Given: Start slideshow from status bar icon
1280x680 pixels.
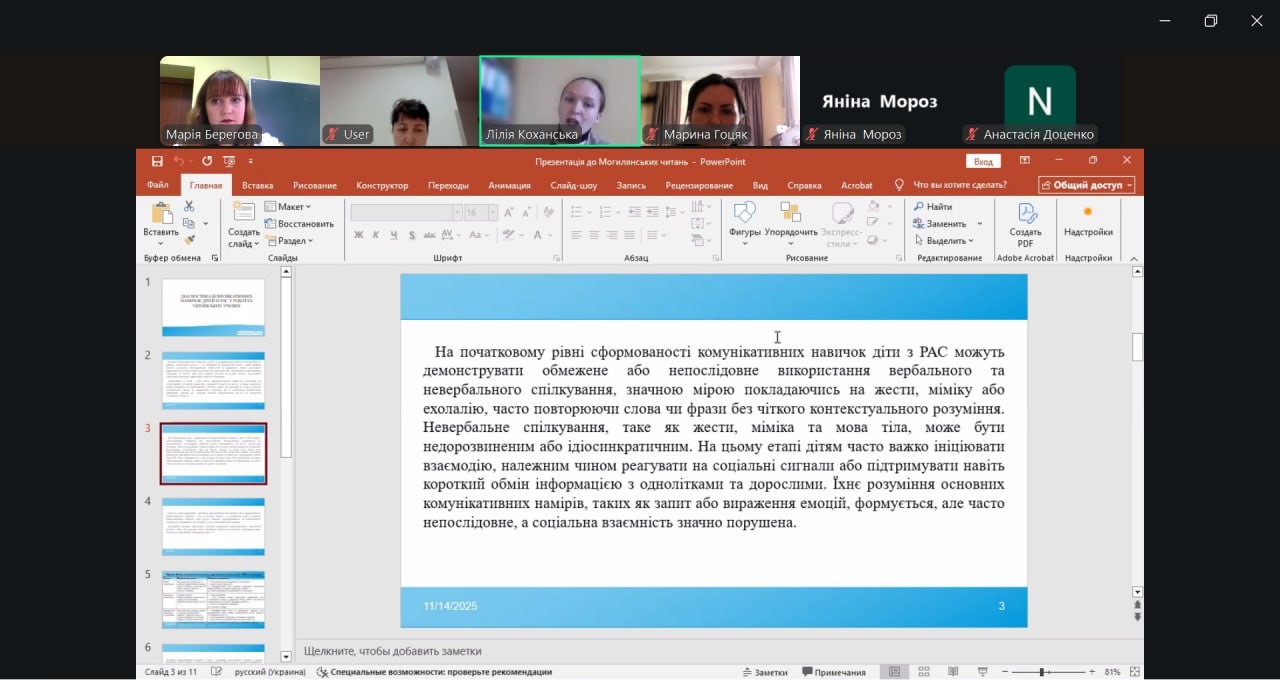Looking at the screenshot, I should [983, 672].
